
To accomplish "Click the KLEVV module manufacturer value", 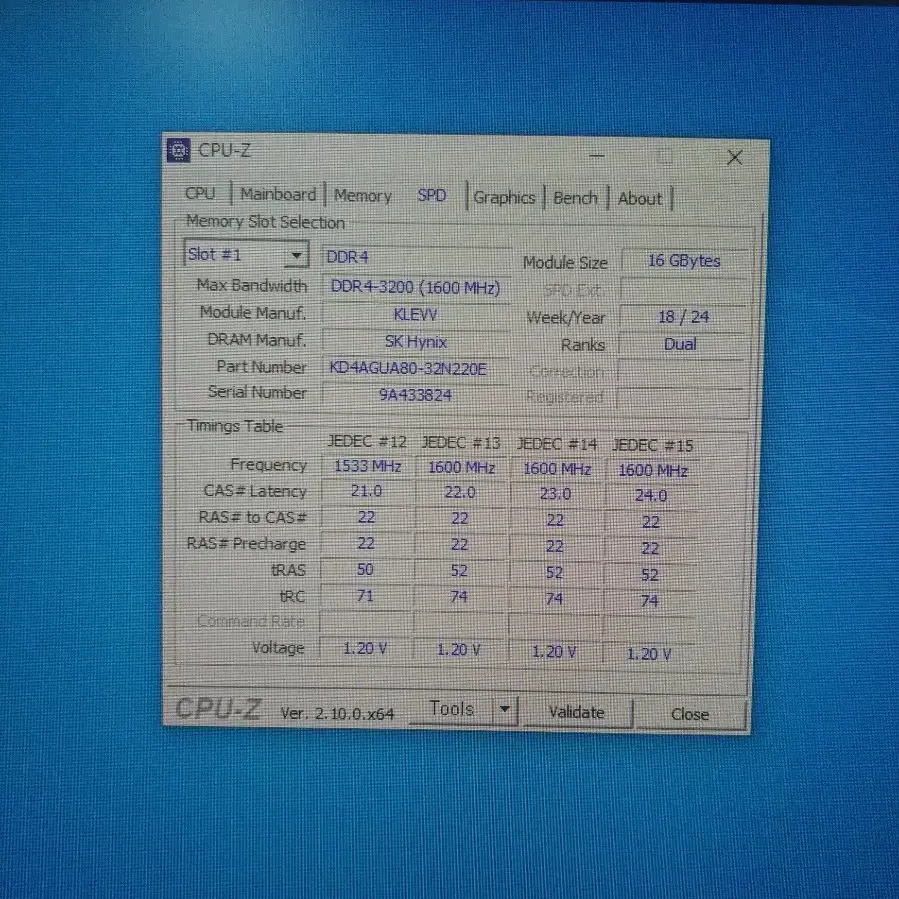I will click(x=416, y=315).
